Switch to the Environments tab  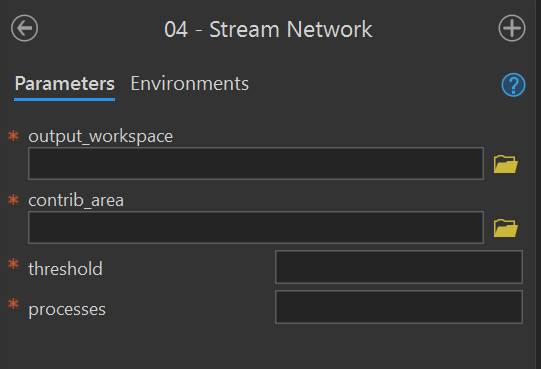point(189,84)
